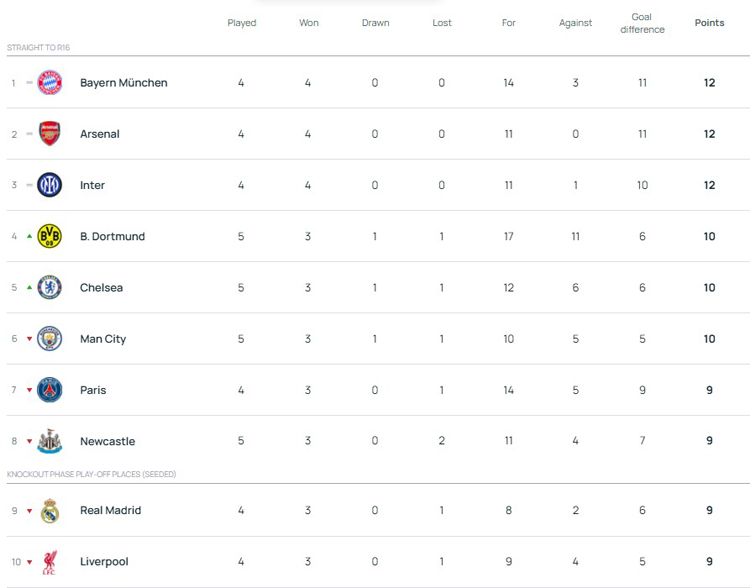Click the Man City club badge

pyautogui.click(x=49, y=339)
